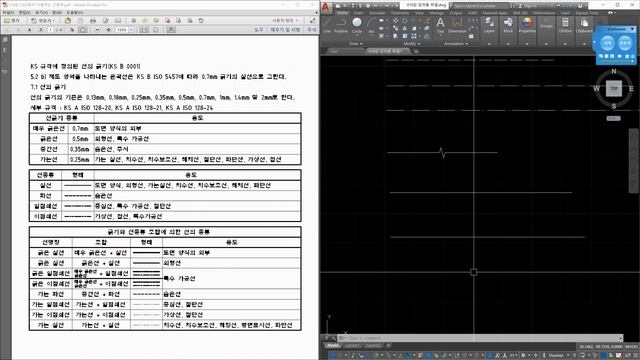Choose the selection cursor tool in Acrobat
The width and height of the screenshot is (640, 360).
pos(72,30)
